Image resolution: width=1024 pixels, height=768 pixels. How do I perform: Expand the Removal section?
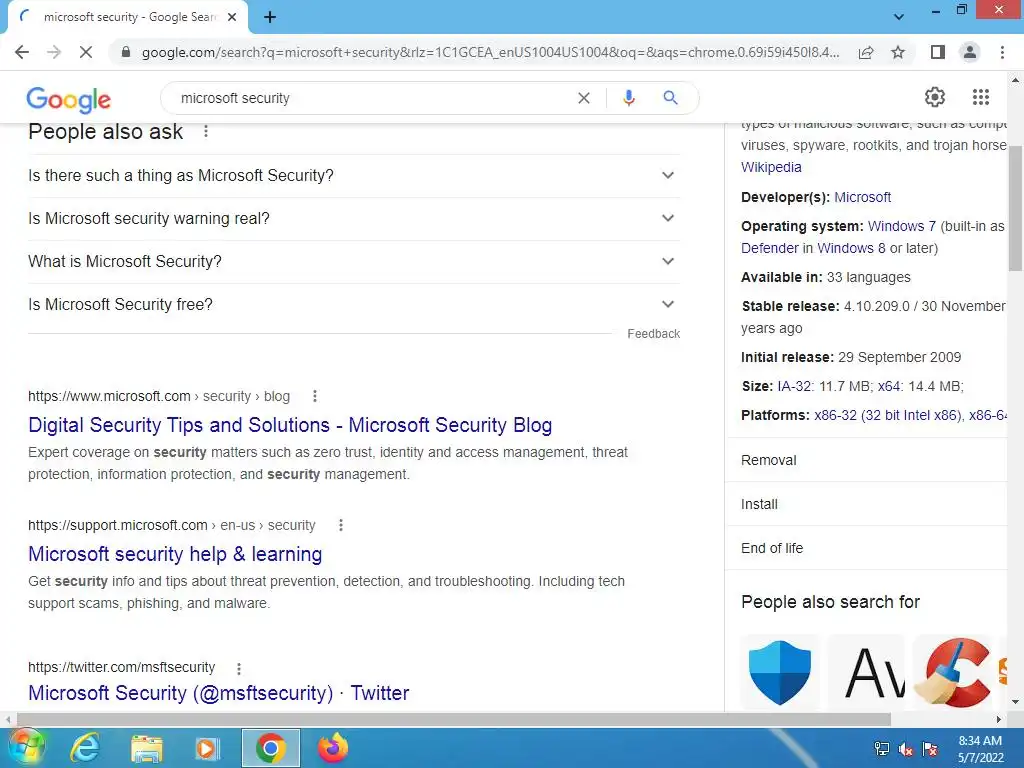point(866,460)
